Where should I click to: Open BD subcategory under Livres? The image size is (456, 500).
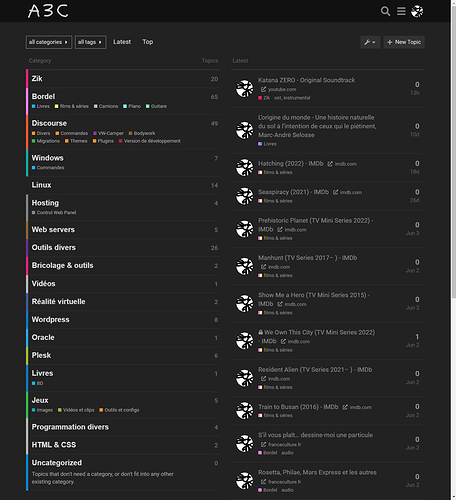pos(37,384)
